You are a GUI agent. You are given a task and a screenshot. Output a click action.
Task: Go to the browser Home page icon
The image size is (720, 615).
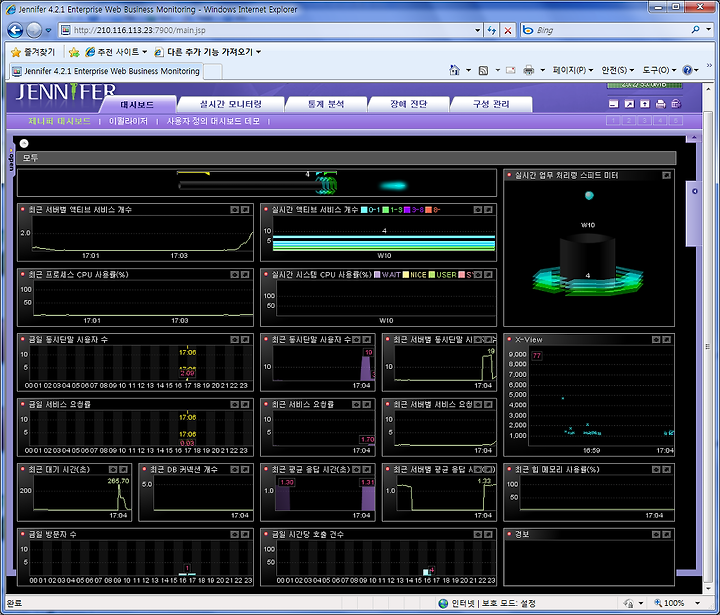(x=455, y=70)
